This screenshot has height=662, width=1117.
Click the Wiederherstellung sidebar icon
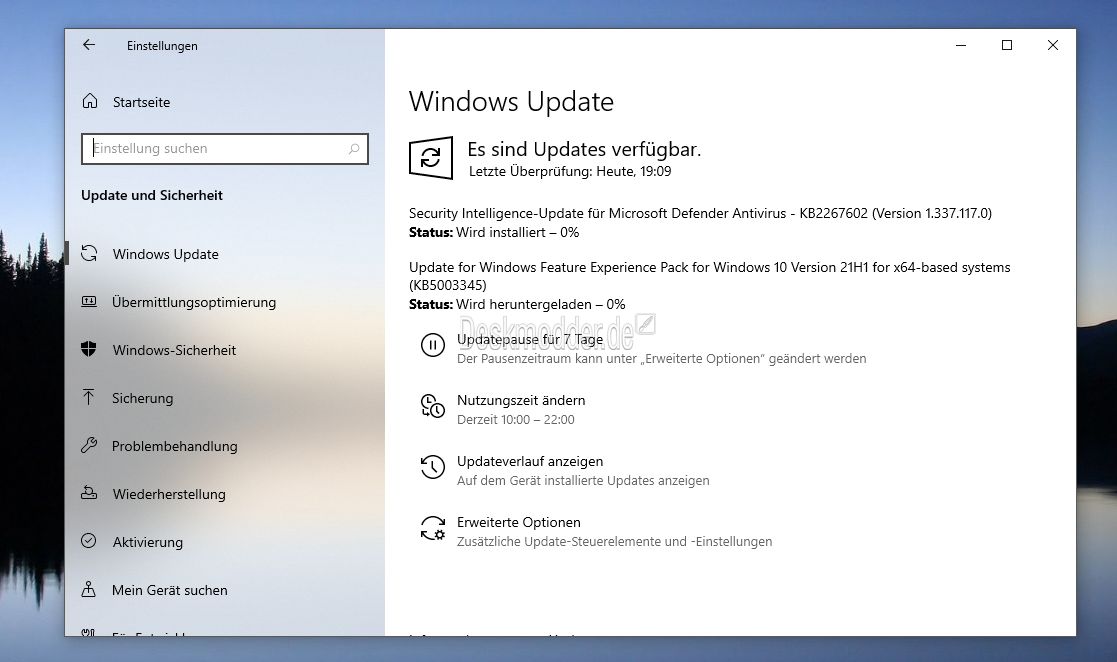89,493
